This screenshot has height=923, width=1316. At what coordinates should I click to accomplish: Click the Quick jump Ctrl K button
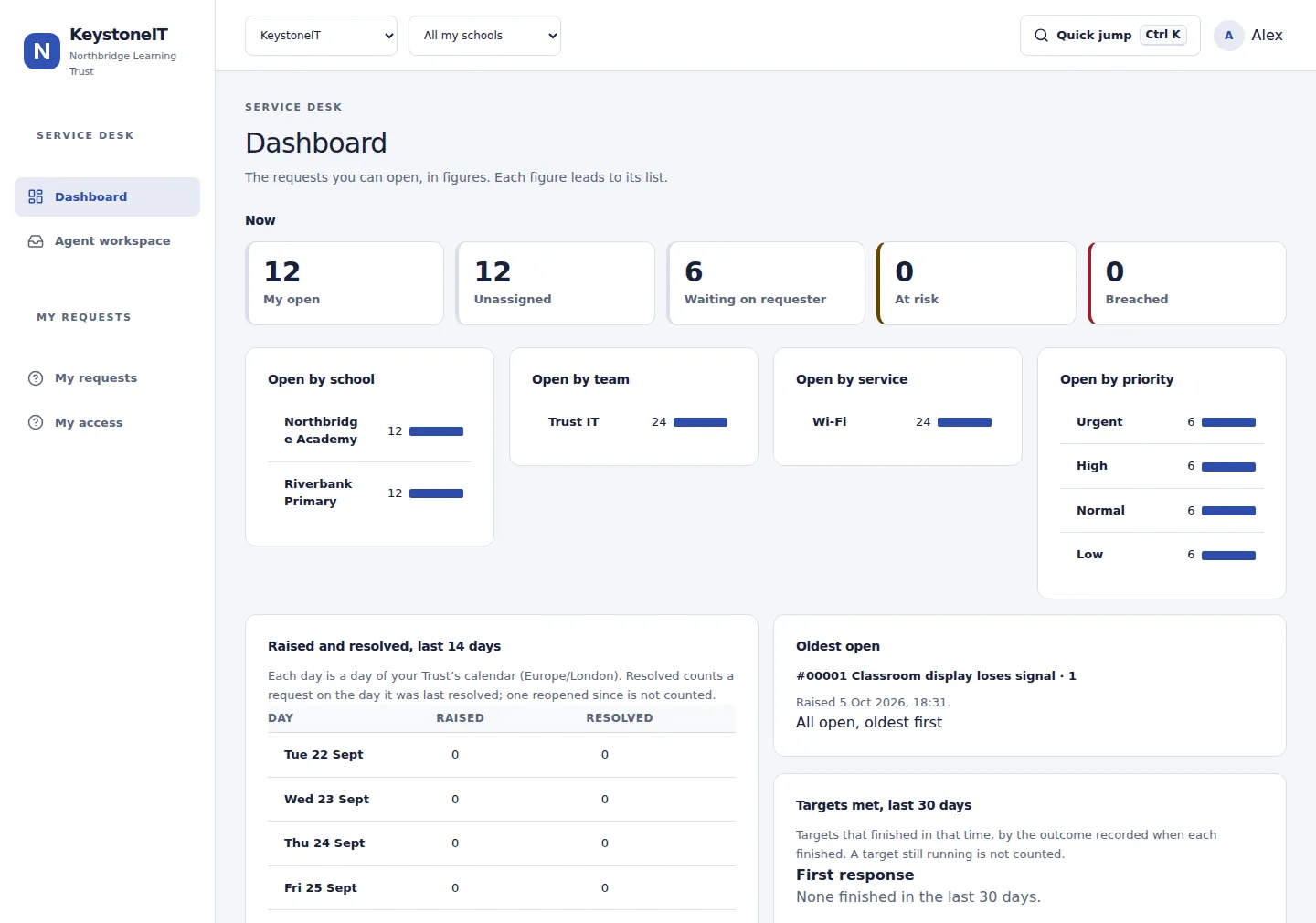[1109, 36]
